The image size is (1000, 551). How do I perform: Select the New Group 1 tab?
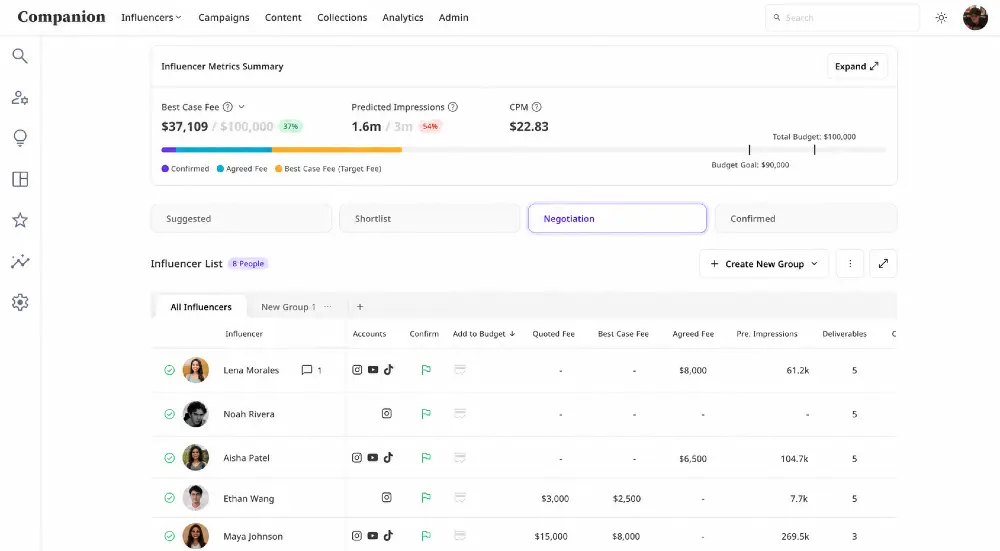tap(288, 307)
